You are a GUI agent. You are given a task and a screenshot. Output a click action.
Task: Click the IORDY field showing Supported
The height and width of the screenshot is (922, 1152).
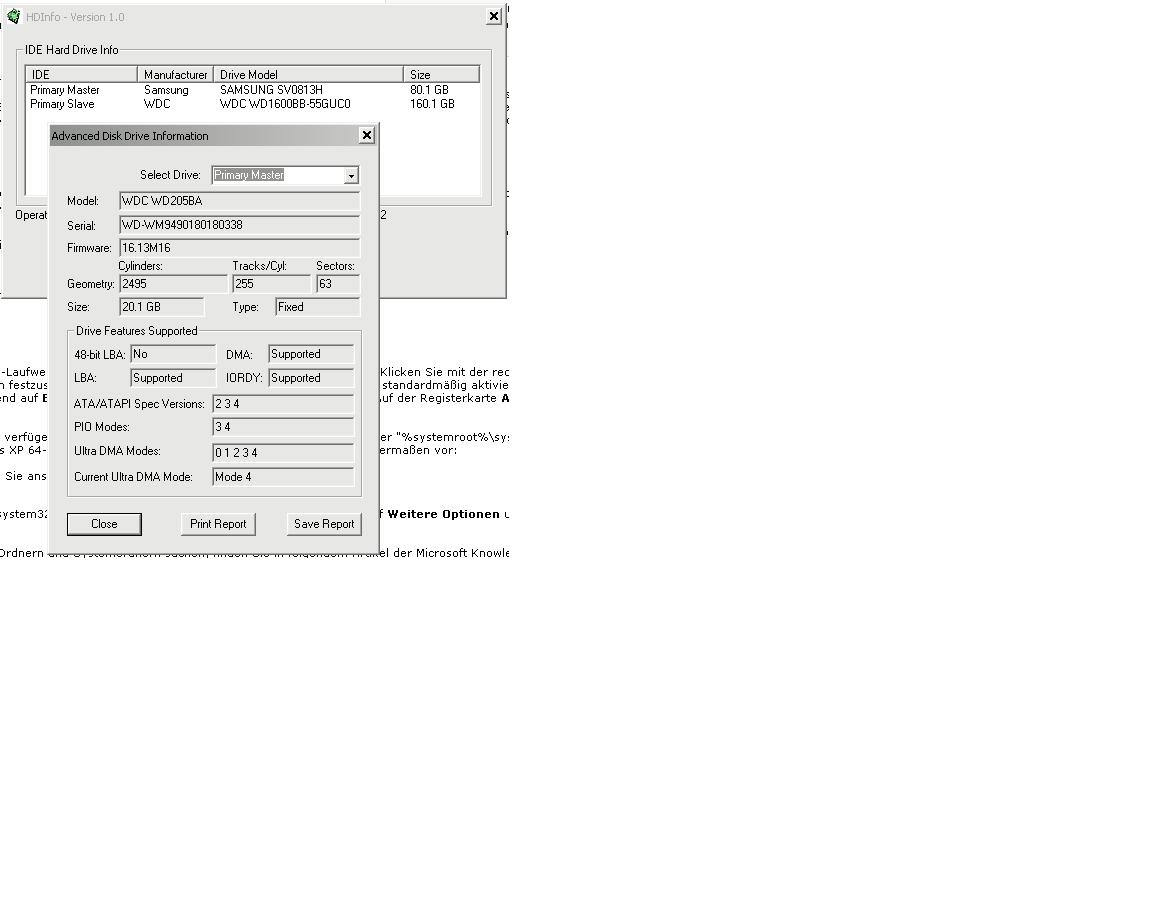(312, 378)
